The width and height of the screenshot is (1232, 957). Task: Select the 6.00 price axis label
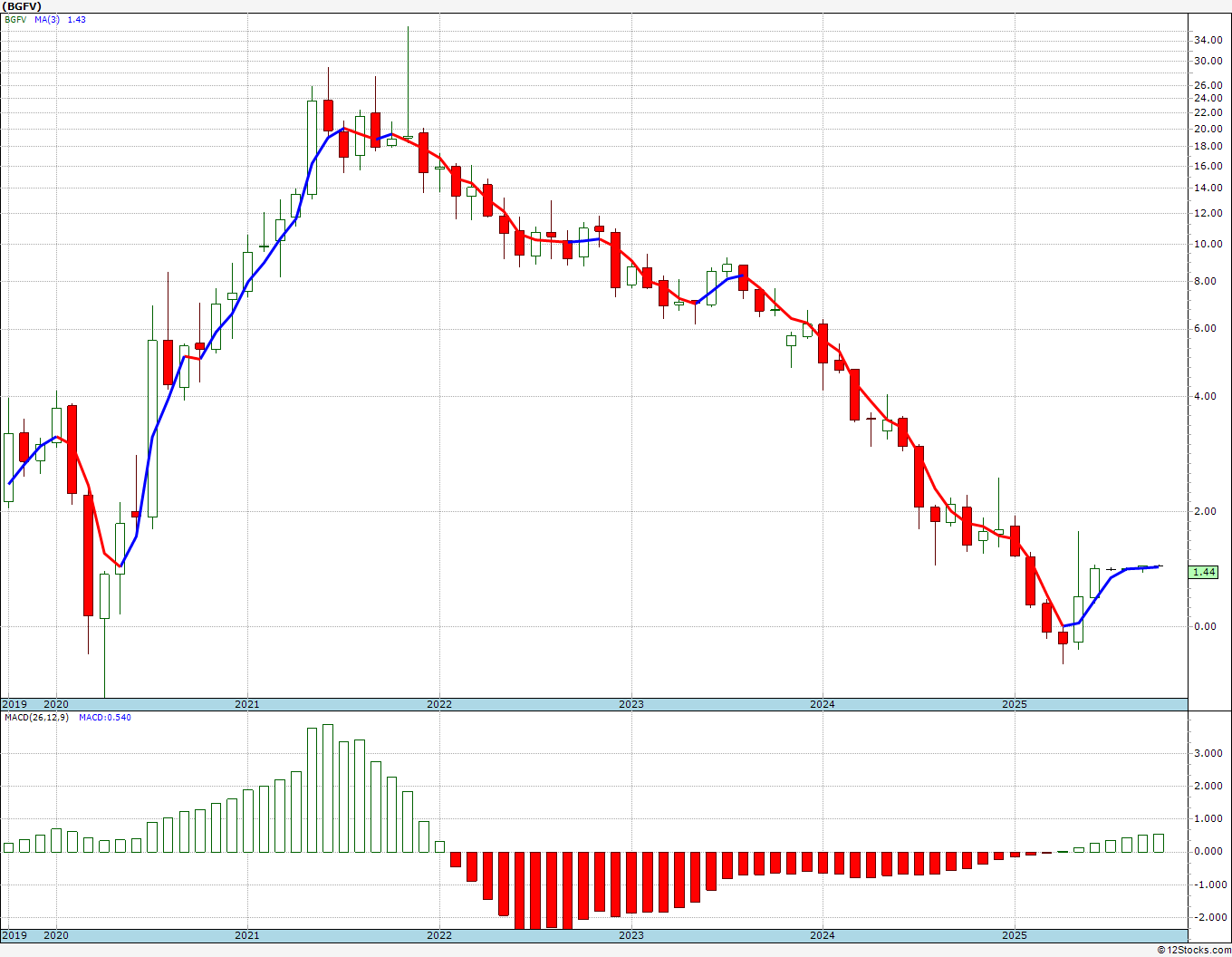click(1207, 329)
